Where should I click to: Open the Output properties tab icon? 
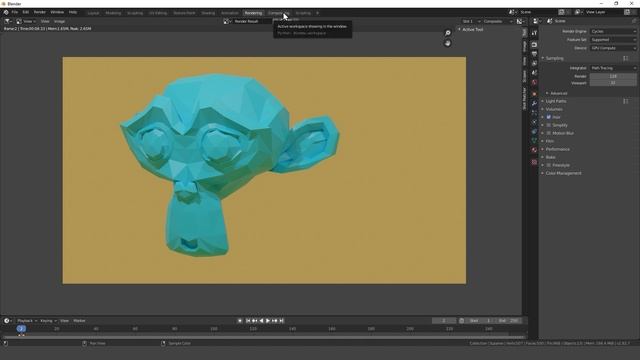(x=534, y=54)
